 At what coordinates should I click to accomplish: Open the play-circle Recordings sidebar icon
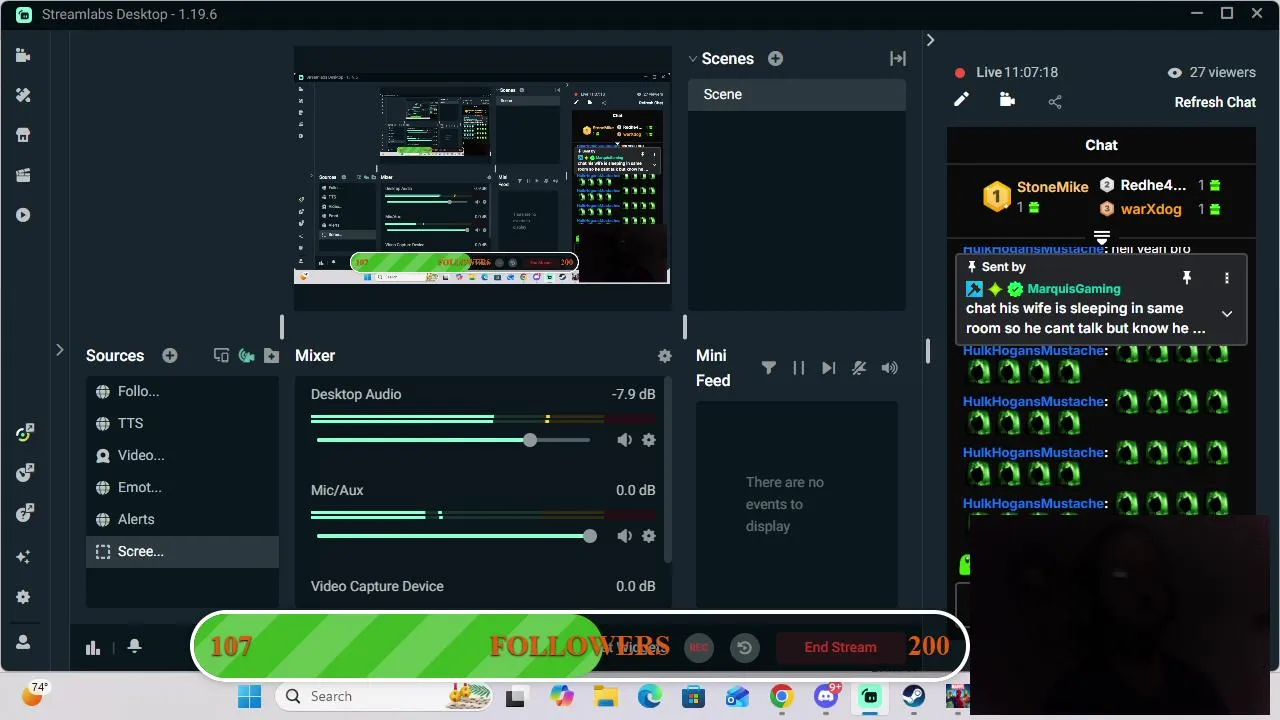point(23,215)
